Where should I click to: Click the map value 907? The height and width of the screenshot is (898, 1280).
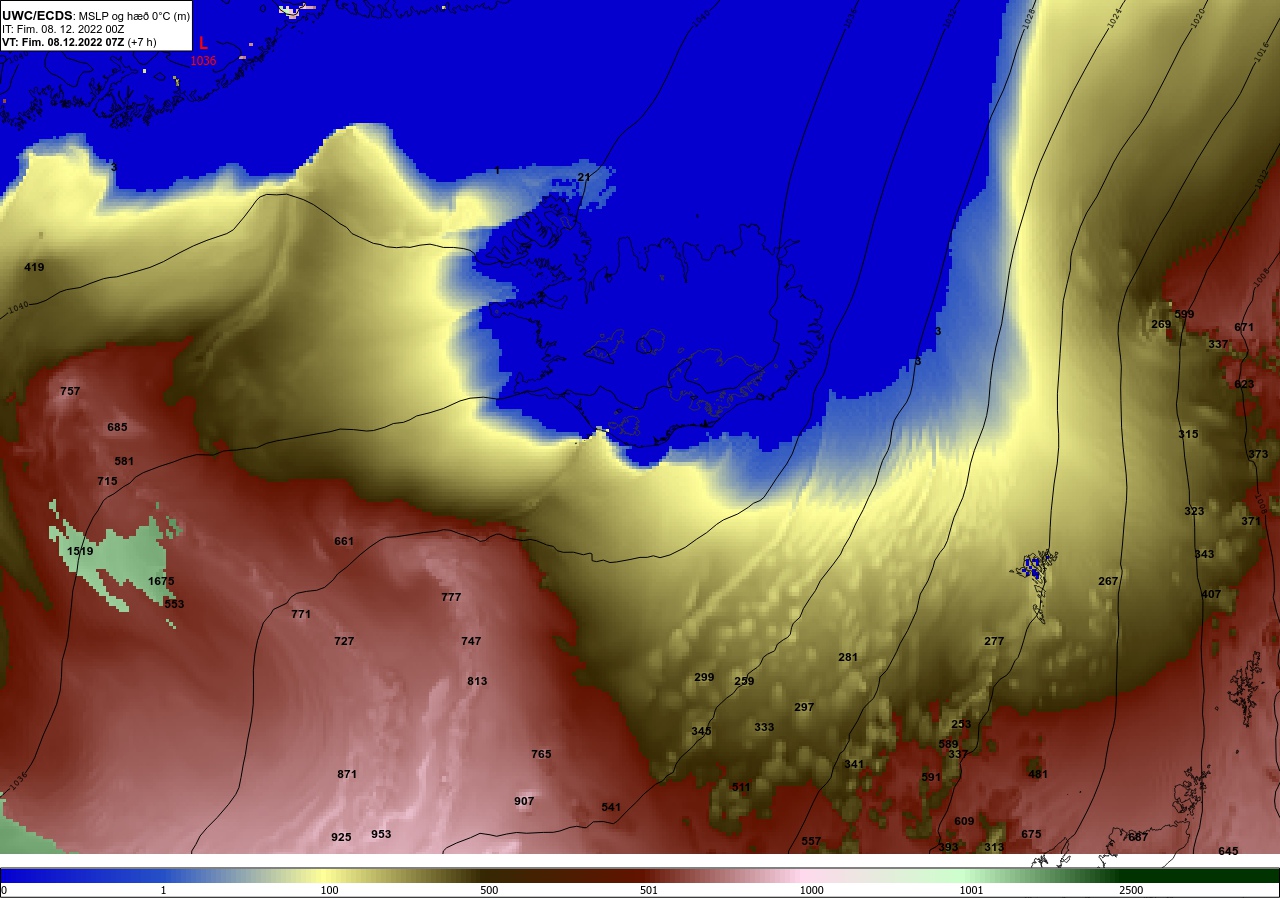click(x=524, y=801)
